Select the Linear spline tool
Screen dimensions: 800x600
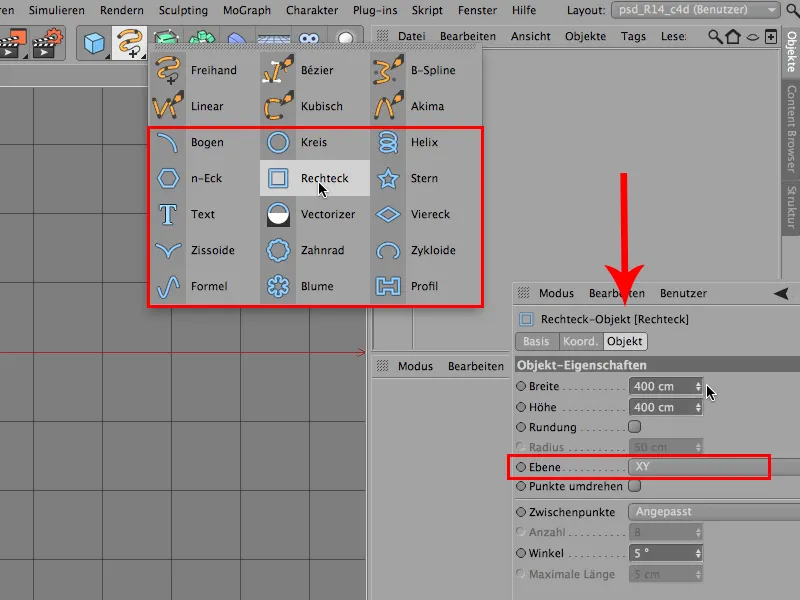[x=204, y=106]
